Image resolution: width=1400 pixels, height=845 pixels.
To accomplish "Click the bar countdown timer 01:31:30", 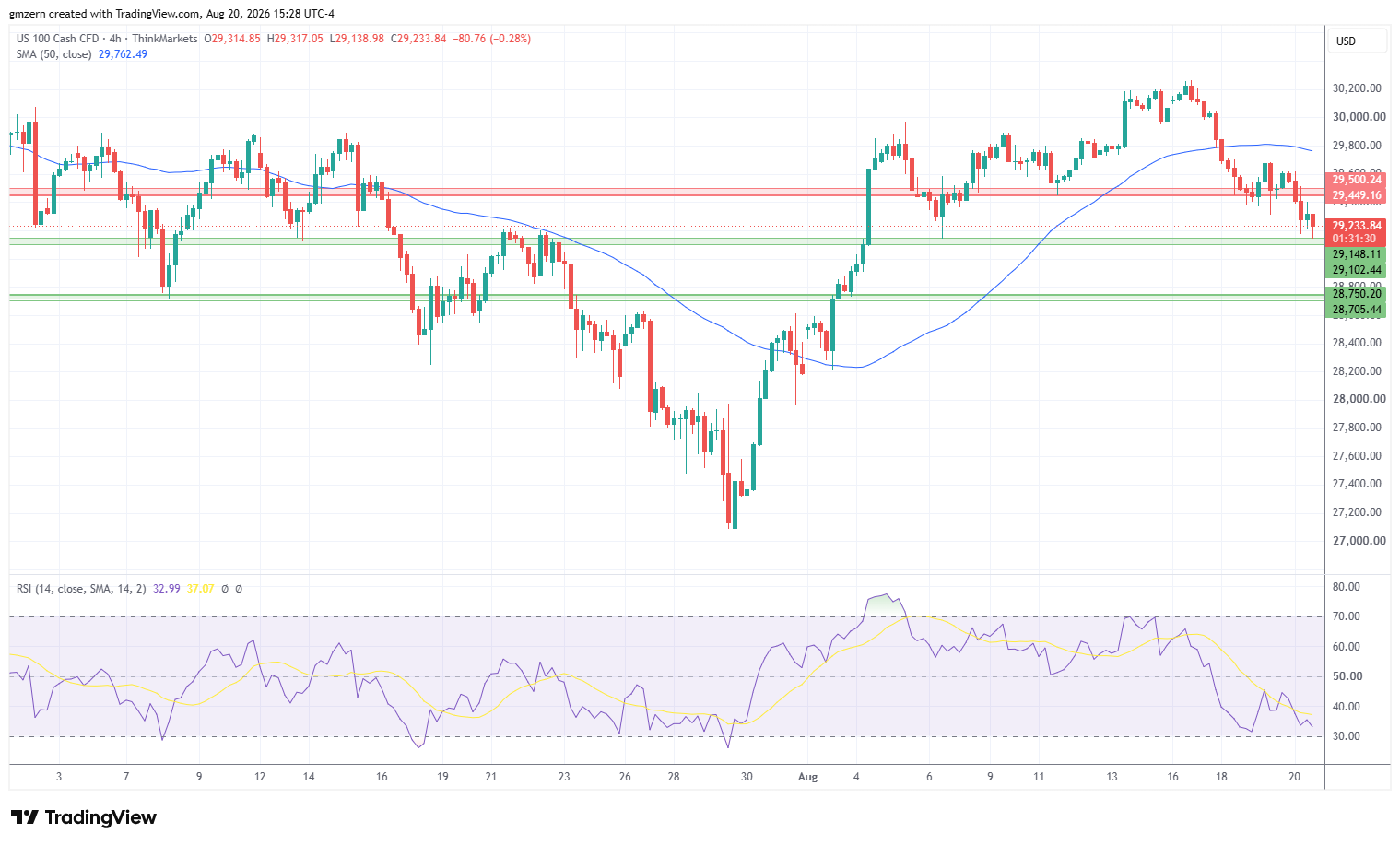I will [1355, 239].
